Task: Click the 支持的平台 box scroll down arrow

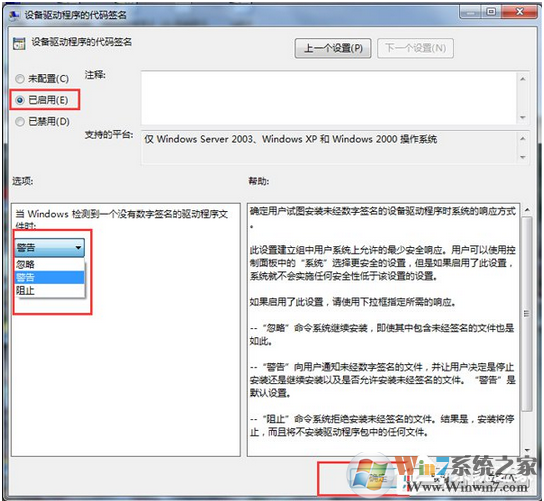Action: [523, 157]
